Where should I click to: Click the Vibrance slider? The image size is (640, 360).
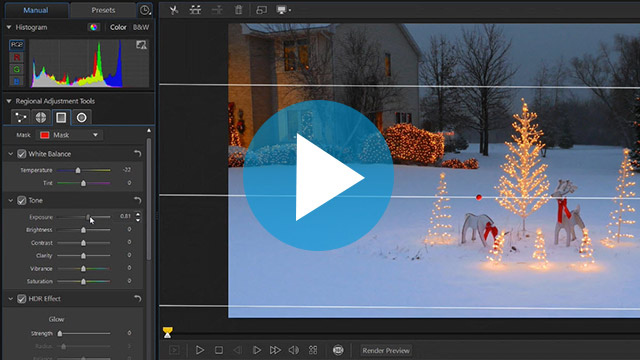coord(83,269)
